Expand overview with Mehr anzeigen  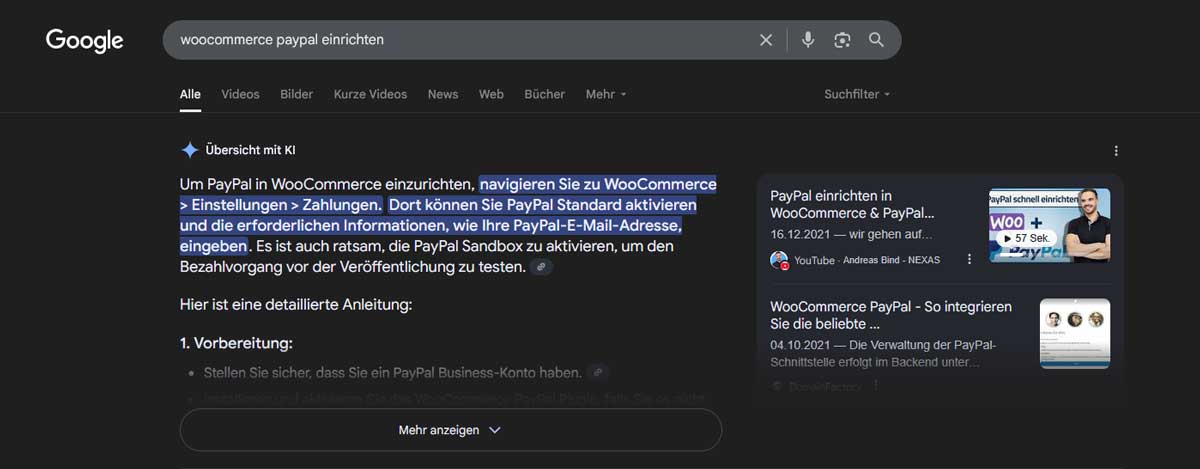[x=450, y=430]
